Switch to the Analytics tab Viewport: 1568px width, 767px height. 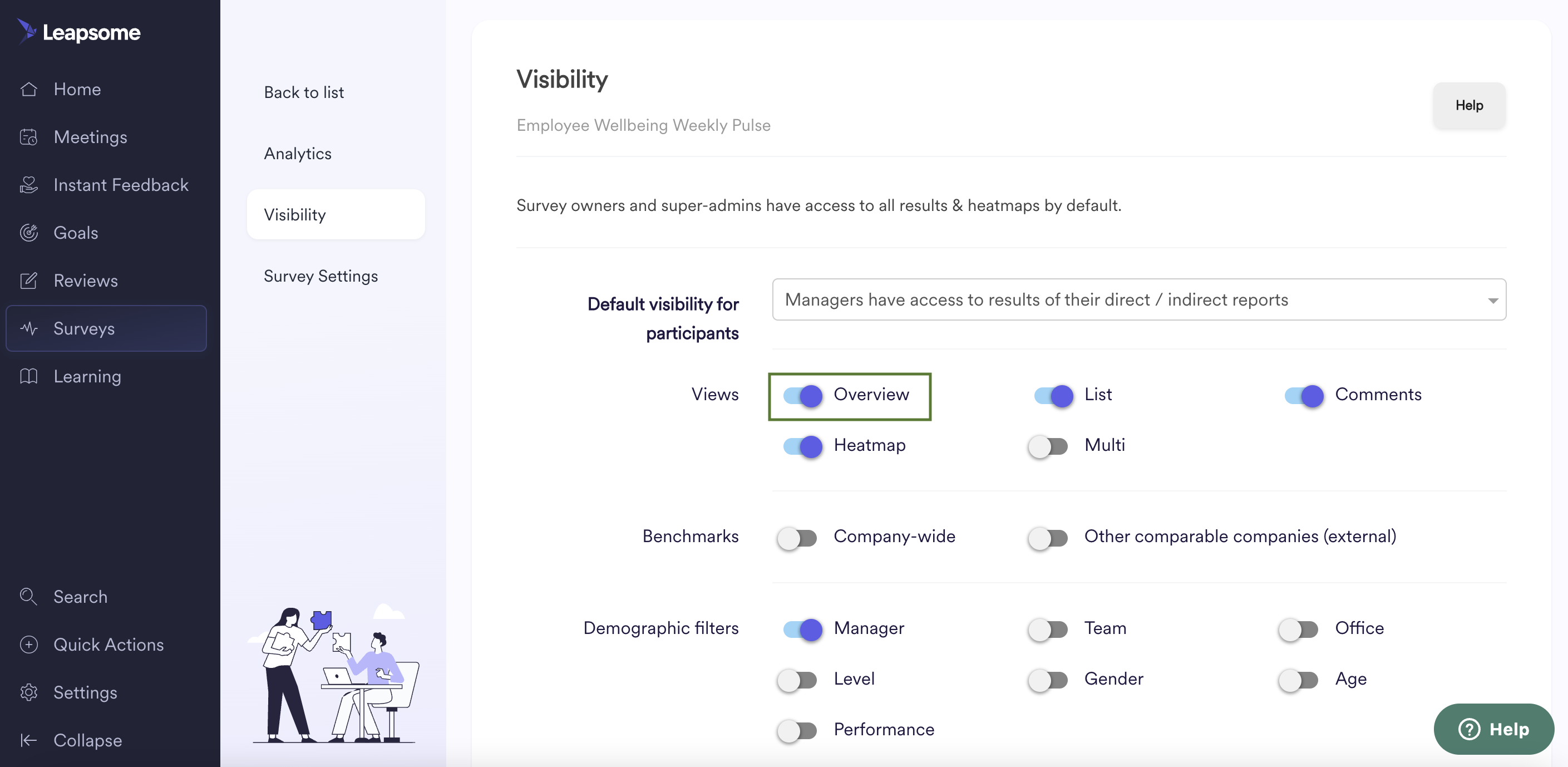pyautogui.click(x=298, y=154)
